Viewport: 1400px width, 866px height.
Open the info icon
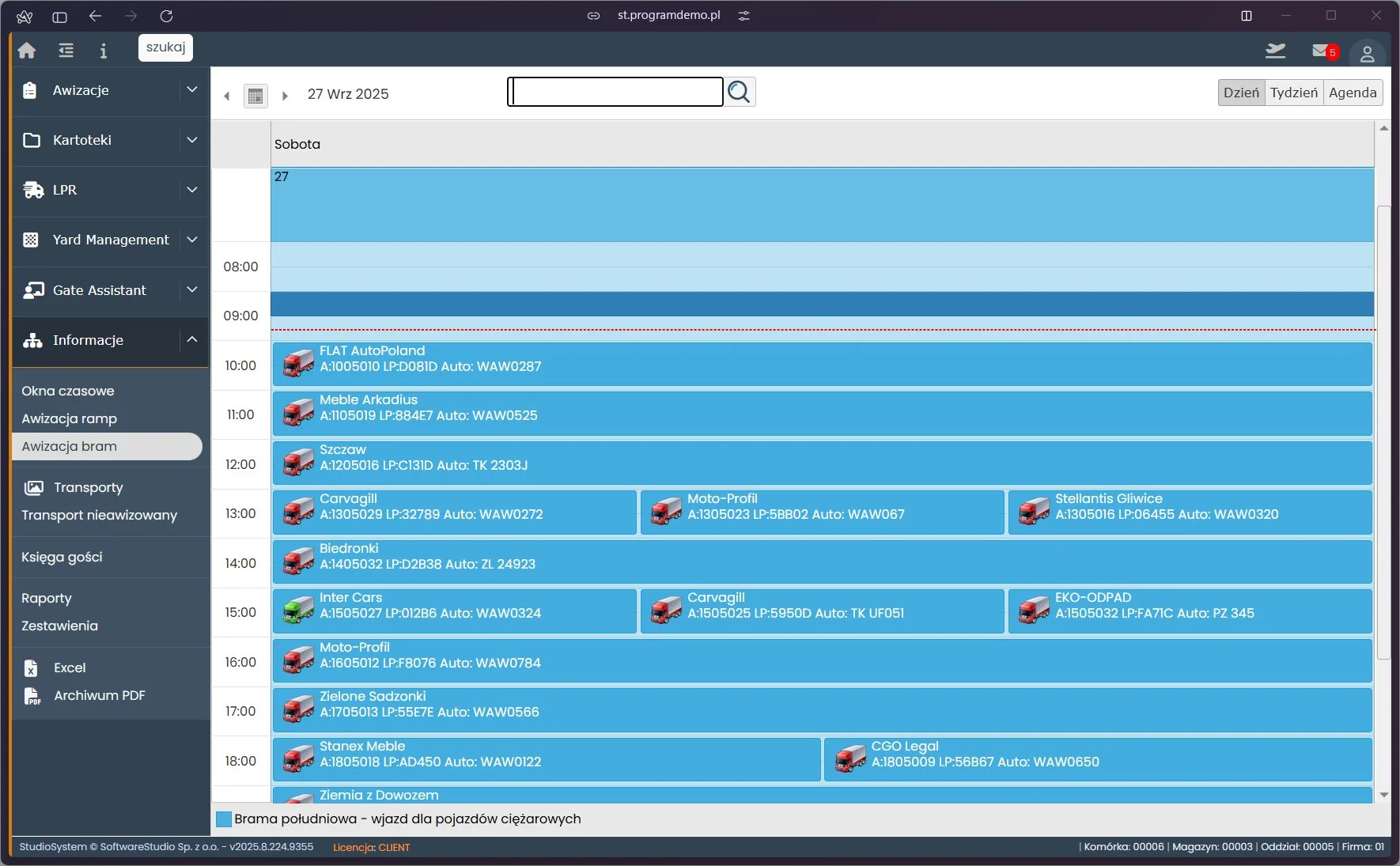[103, 51]
